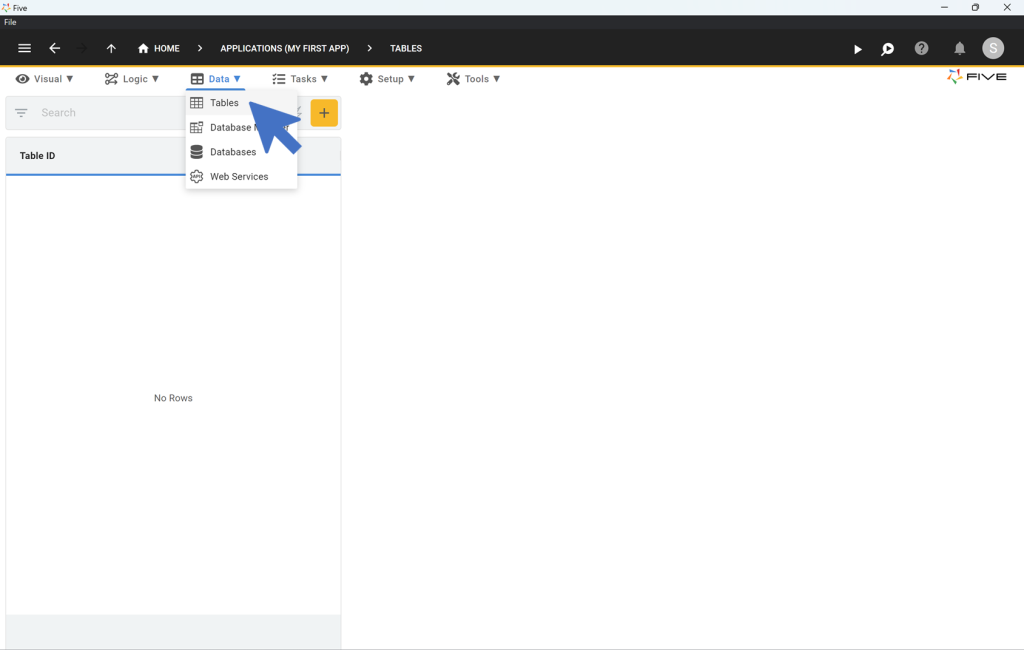Click the Five logo on the right

975,76
